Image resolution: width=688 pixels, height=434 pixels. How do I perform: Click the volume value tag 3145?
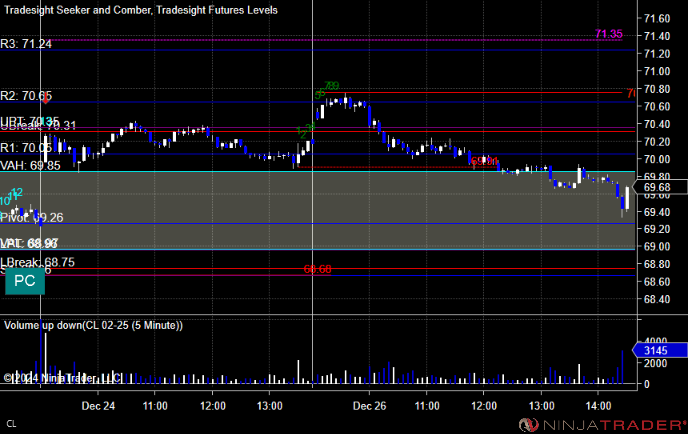click(659, 350)
